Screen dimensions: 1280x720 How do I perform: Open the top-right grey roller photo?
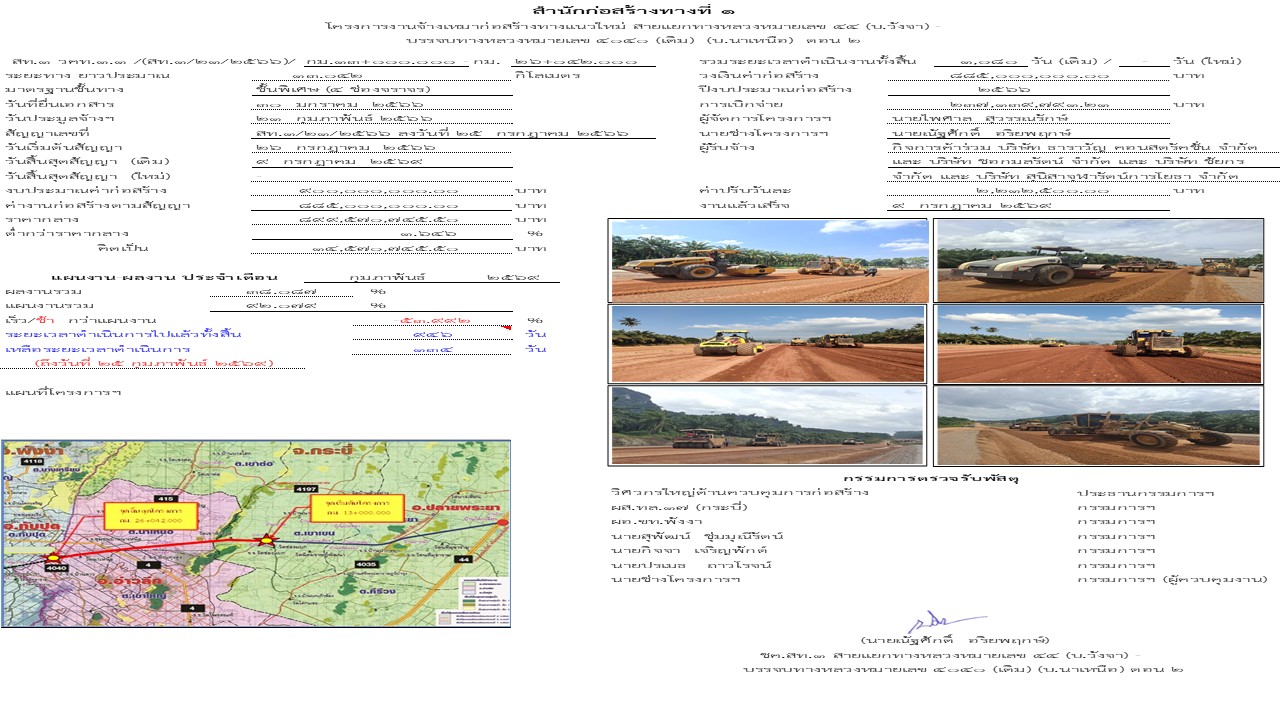pos(1098,260)
